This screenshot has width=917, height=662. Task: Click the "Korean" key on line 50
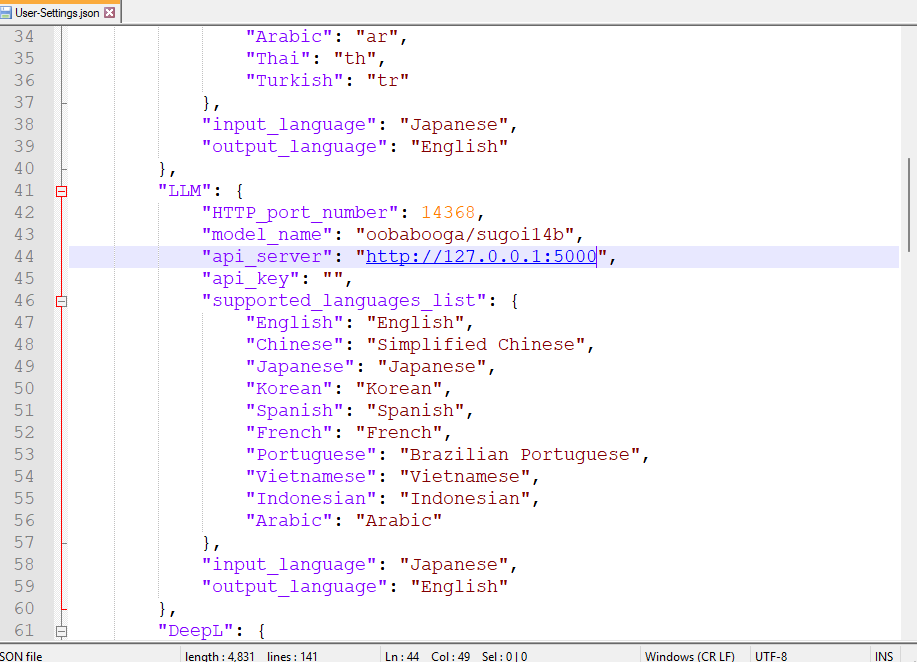click(289, 388)
